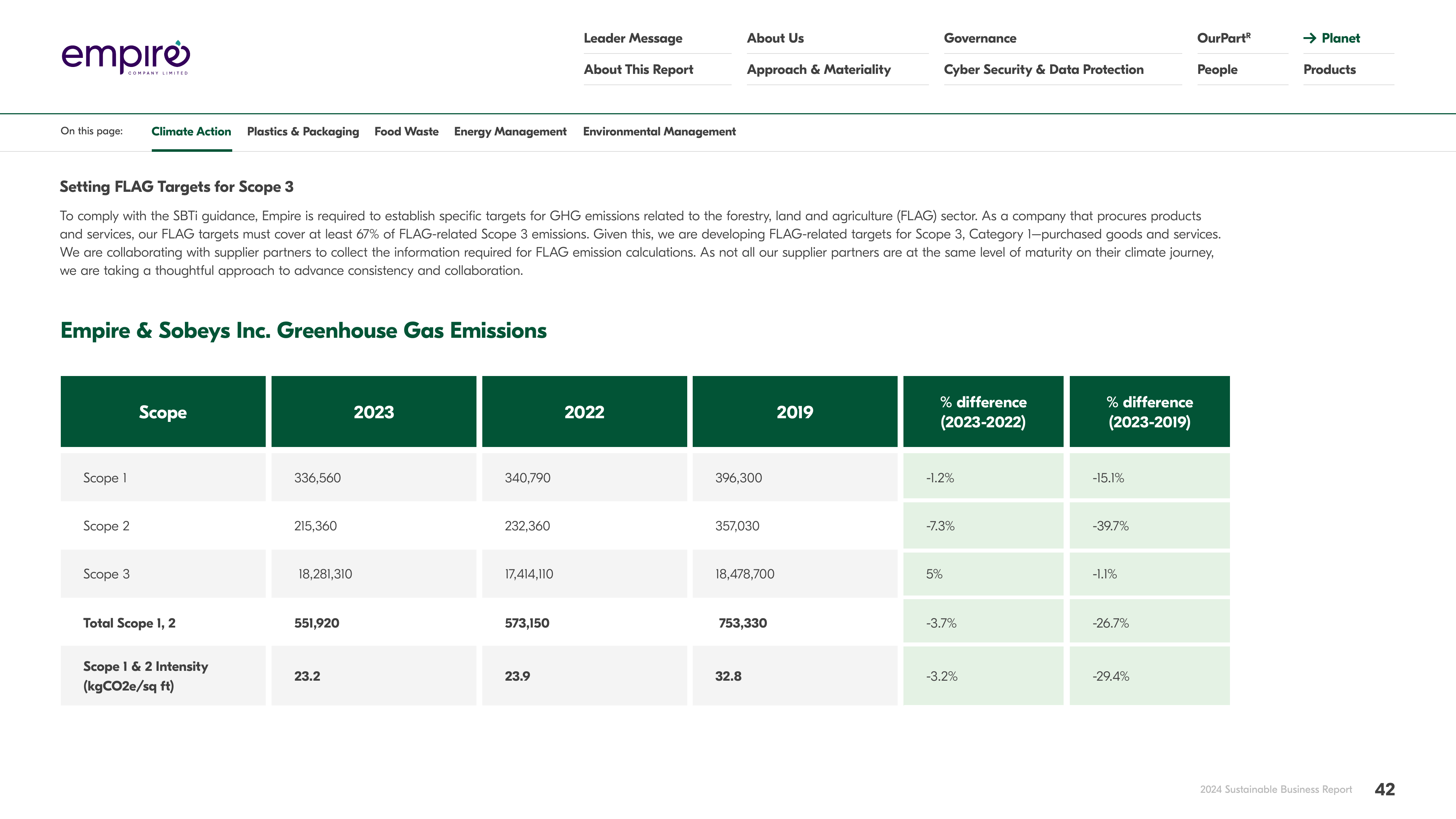Click the 232,360 Scope 2 value
Screen dimensions: 1456x819
[527, 526]
